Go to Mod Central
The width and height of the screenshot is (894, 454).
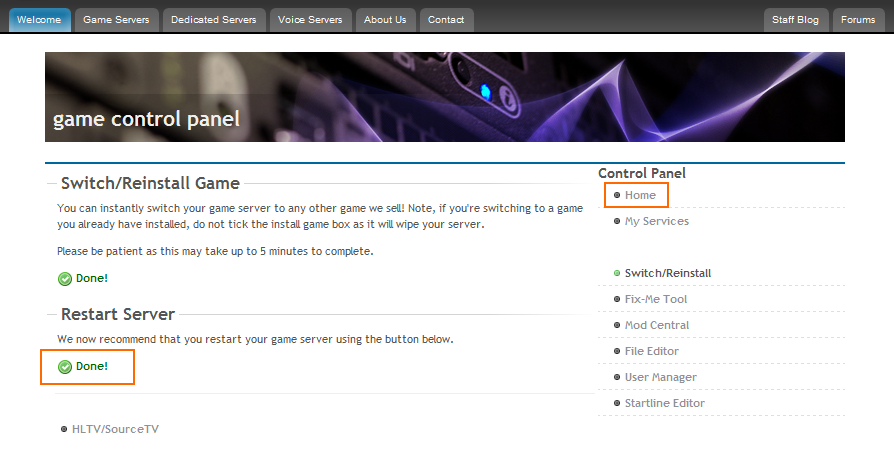pos(657,325)
